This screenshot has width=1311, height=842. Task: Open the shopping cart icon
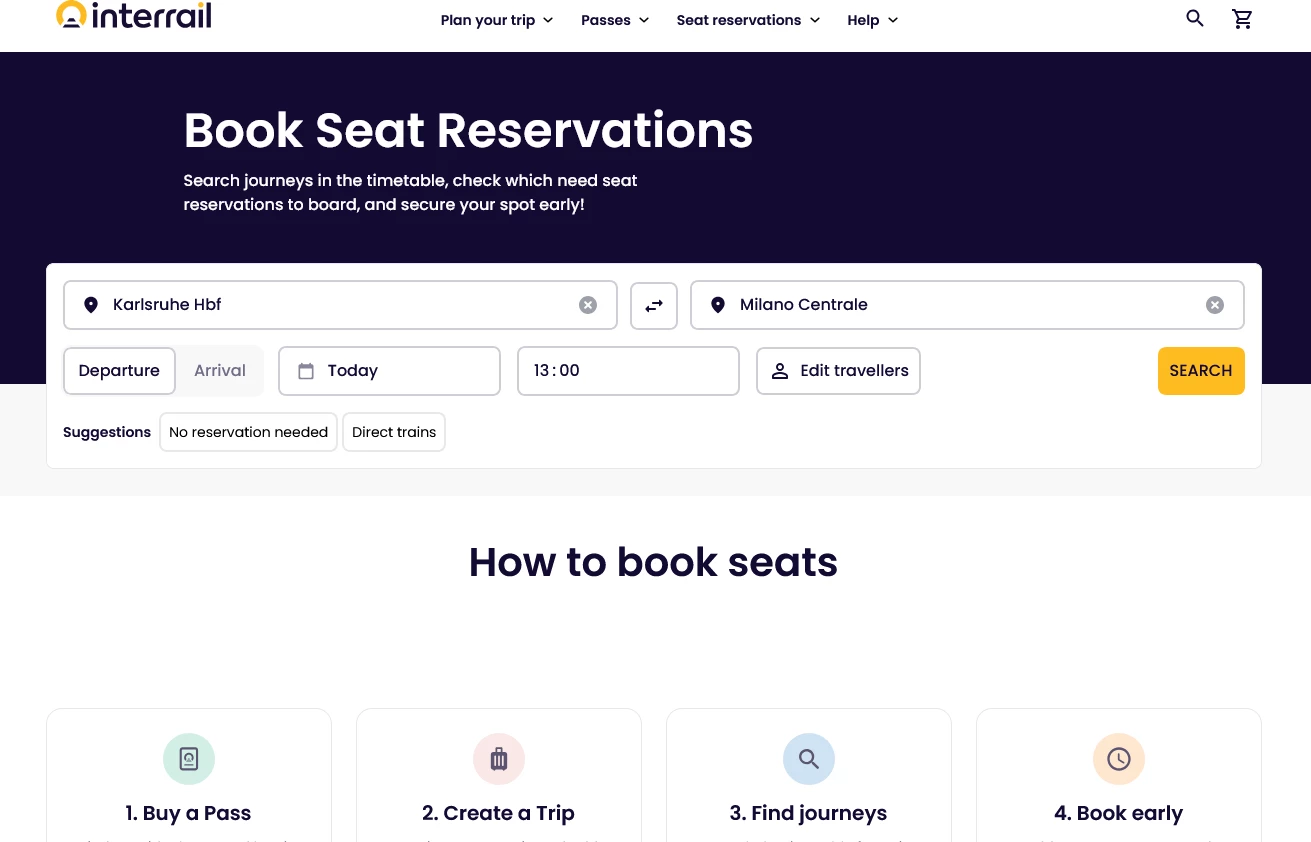pyautogui.click(x=1243, y=19)
